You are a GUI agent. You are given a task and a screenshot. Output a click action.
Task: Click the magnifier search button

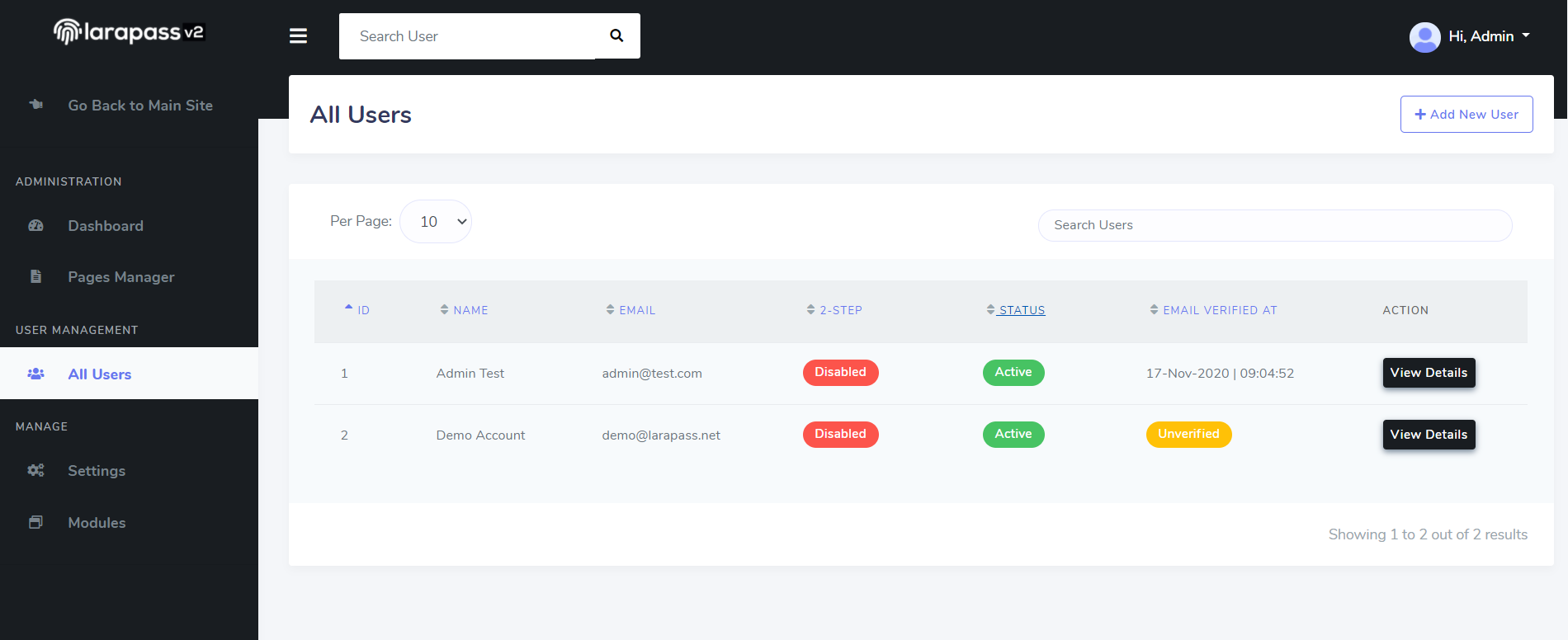pyautogui.click(x=616, y=35)
